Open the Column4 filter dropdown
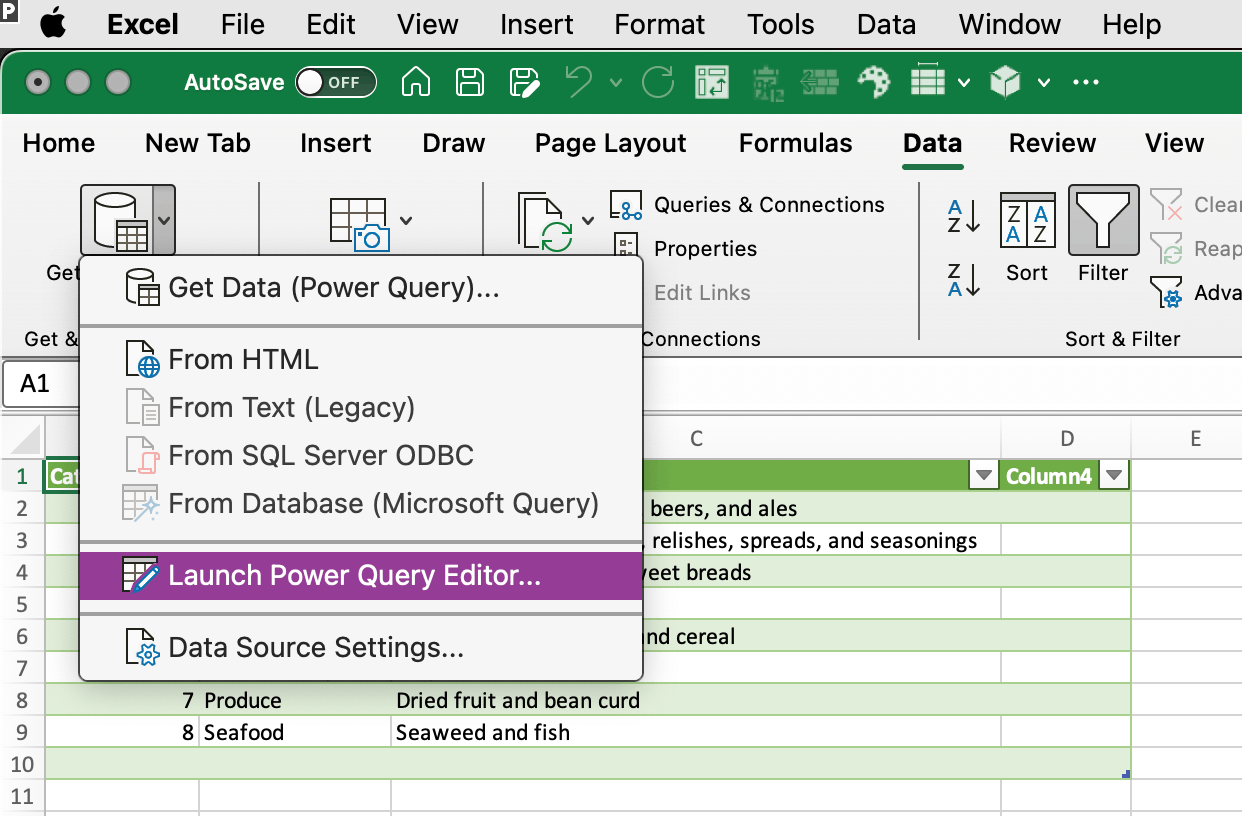This screenshot has height=816, width=1242. tap(1114, 476)
